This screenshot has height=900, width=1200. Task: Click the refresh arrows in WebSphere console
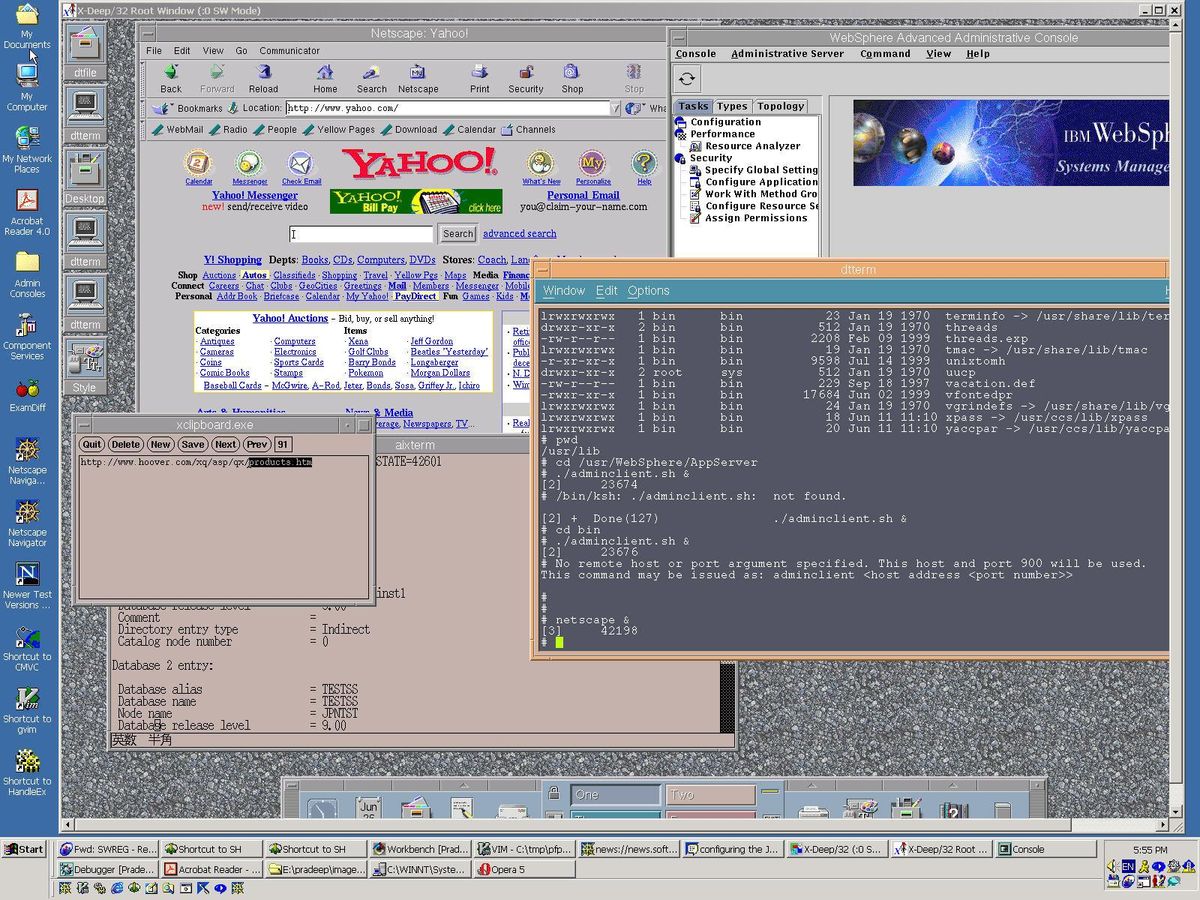686,77
